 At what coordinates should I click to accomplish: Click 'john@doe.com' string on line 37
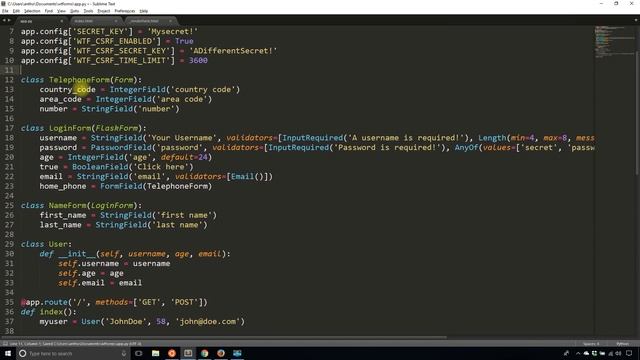[x=208, y=322]
